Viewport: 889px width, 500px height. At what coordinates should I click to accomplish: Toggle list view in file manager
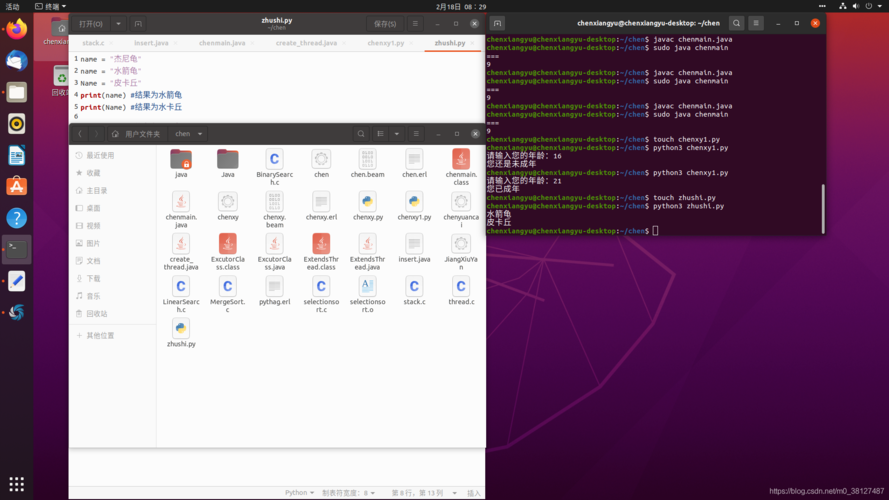380,134
